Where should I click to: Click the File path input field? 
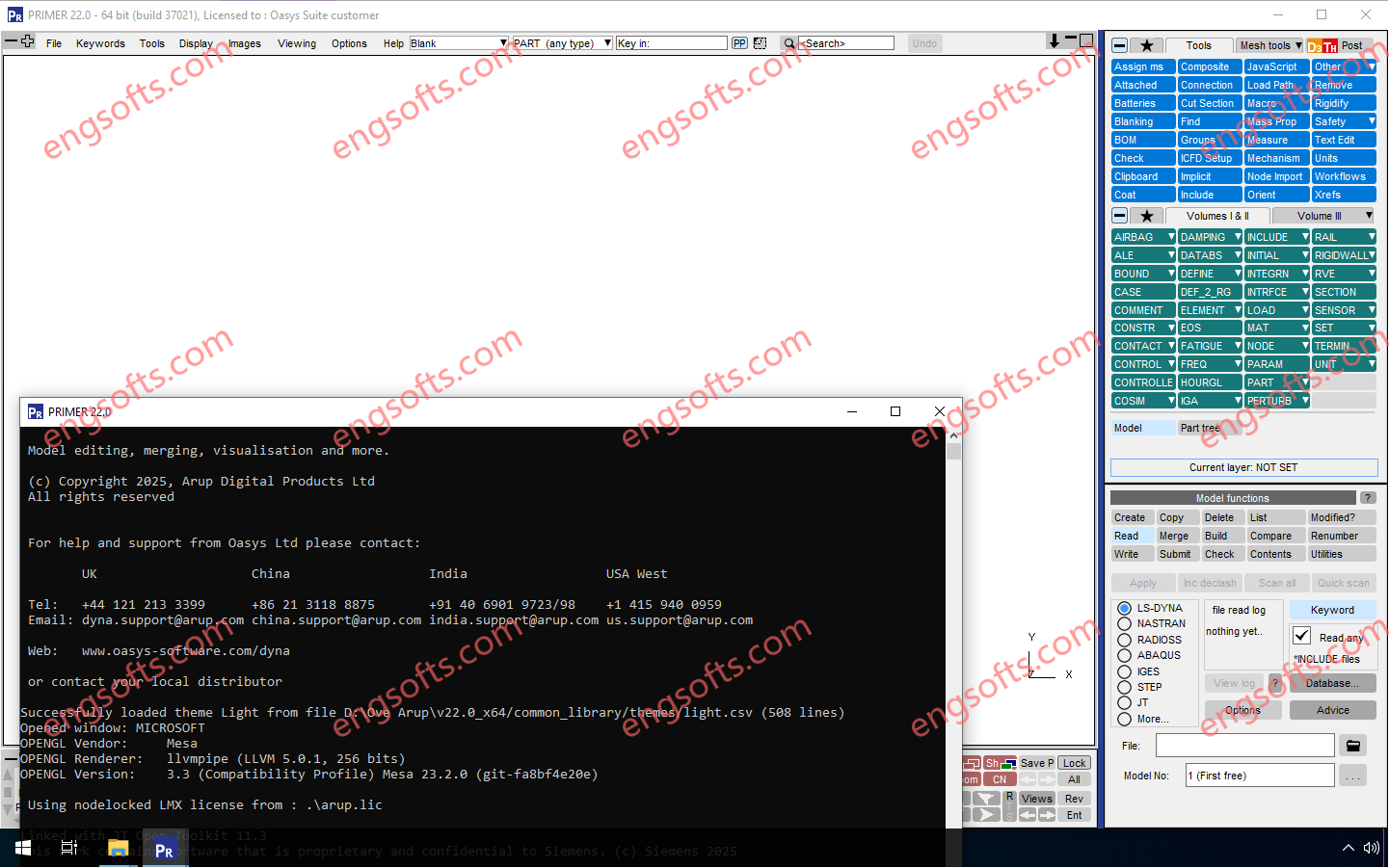1245,746
